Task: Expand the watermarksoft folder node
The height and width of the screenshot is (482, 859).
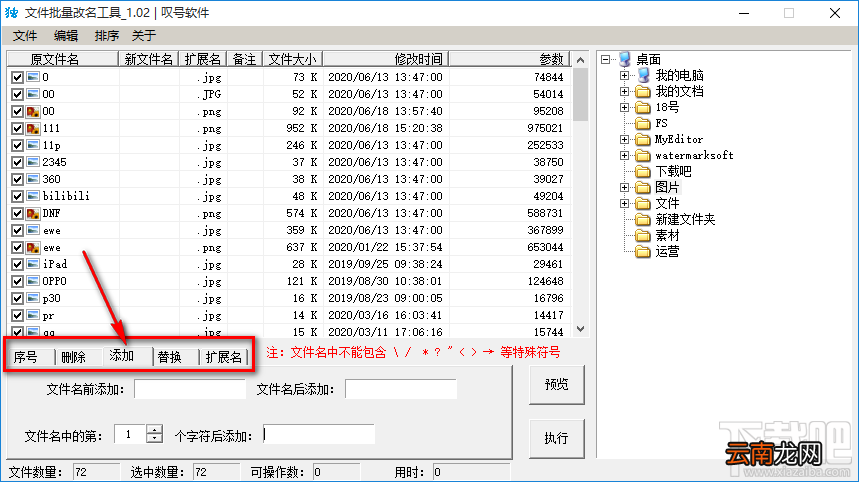Action: point(624,156)
